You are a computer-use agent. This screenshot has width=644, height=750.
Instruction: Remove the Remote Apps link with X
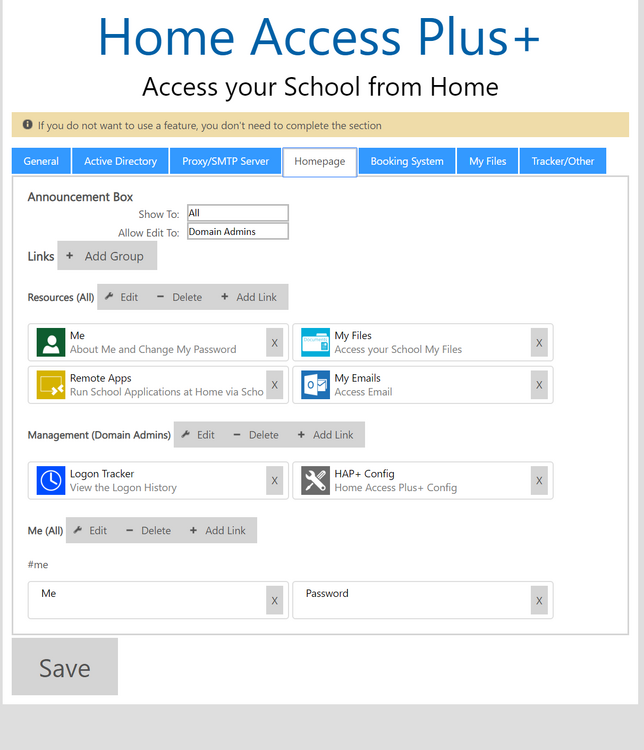[x=275, y=385]
